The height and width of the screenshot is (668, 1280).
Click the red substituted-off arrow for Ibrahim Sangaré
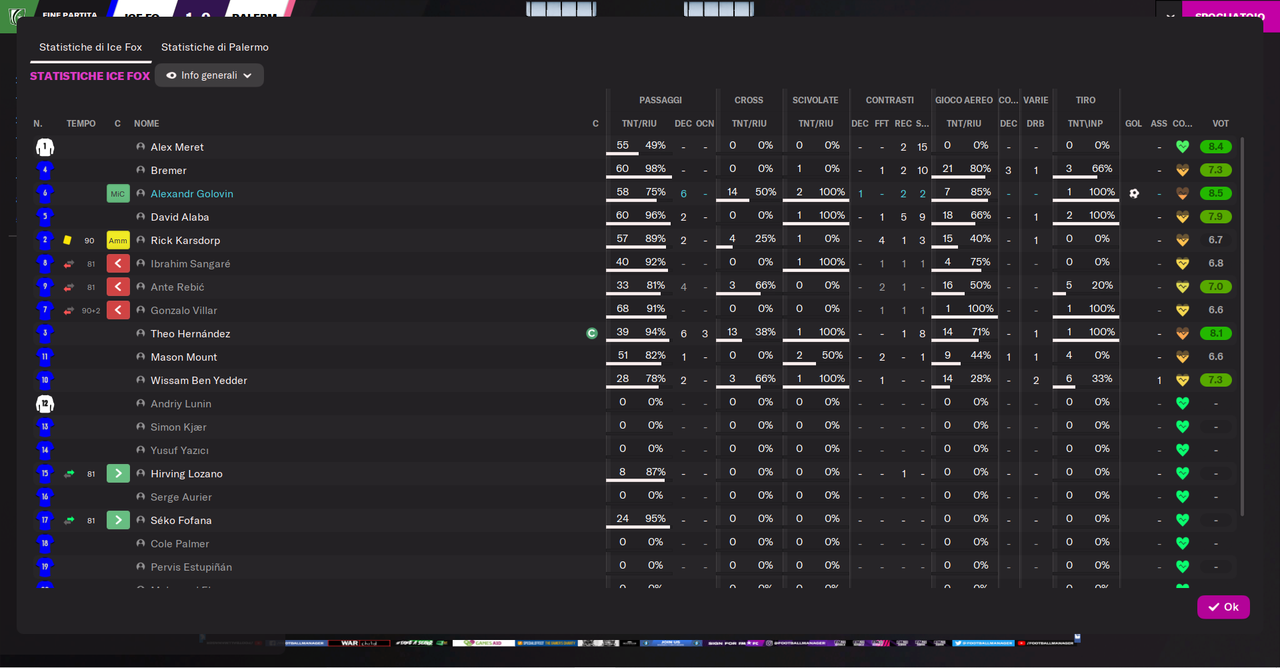tap(118, 263)
